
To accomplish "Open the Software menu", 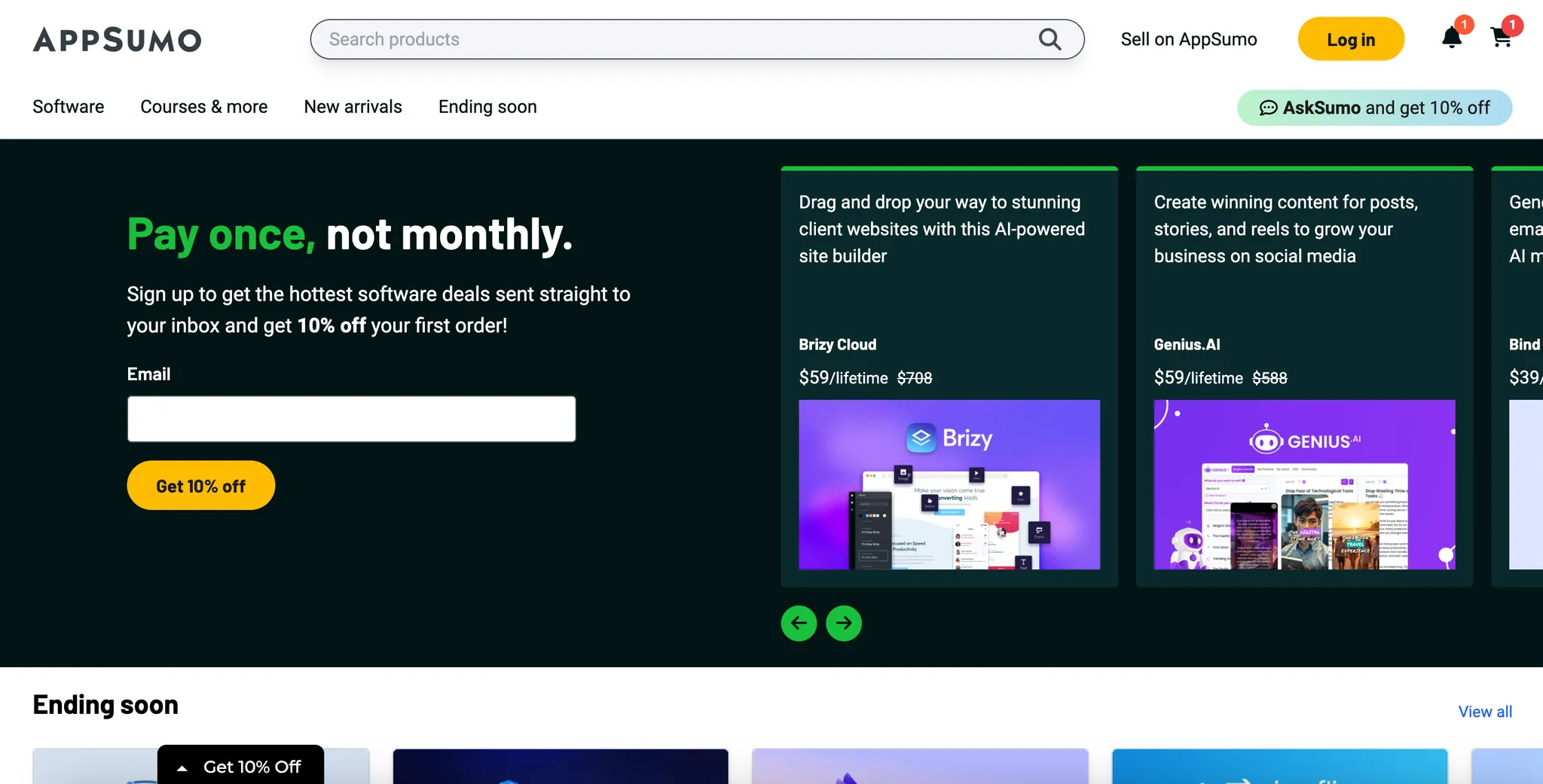I will (x=68, y=107).
